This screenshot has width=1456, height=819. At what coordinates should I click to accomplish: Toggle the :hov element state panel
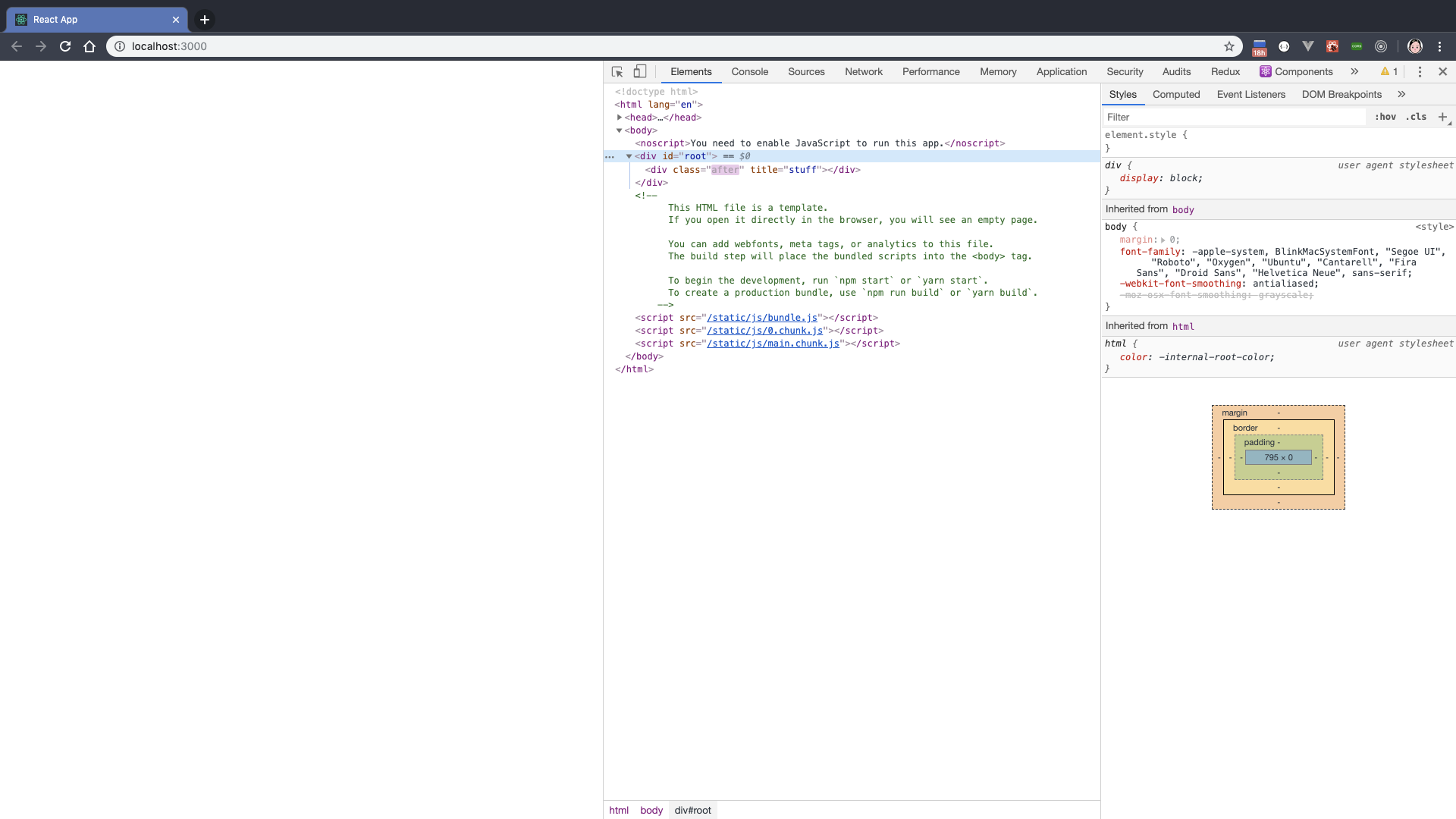pos(1385,117)
